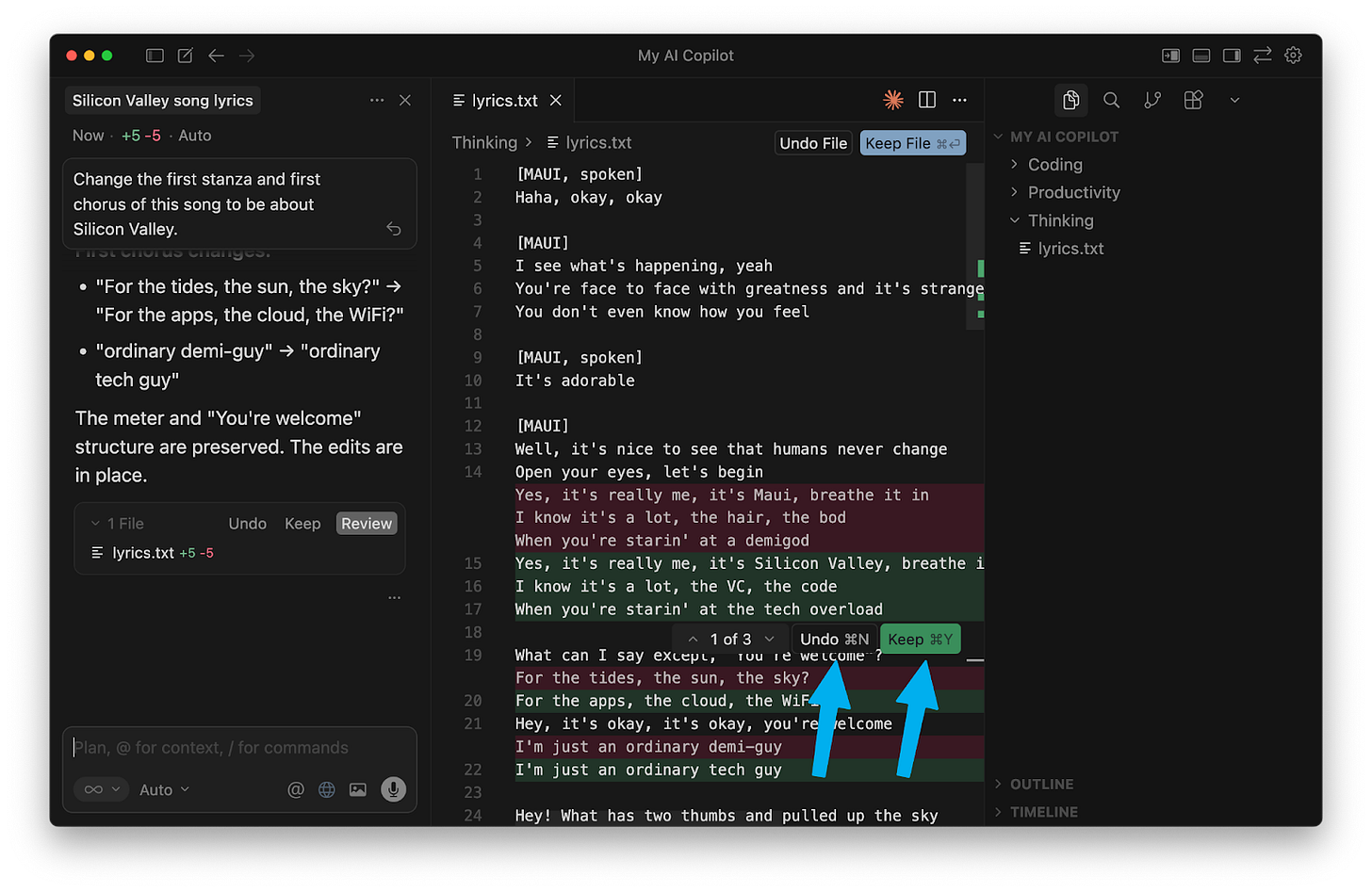This screenshot has height=892, width=1372.
Task: Toggle secondary sidebar layout icon
Action: [x=1232, y=56]
